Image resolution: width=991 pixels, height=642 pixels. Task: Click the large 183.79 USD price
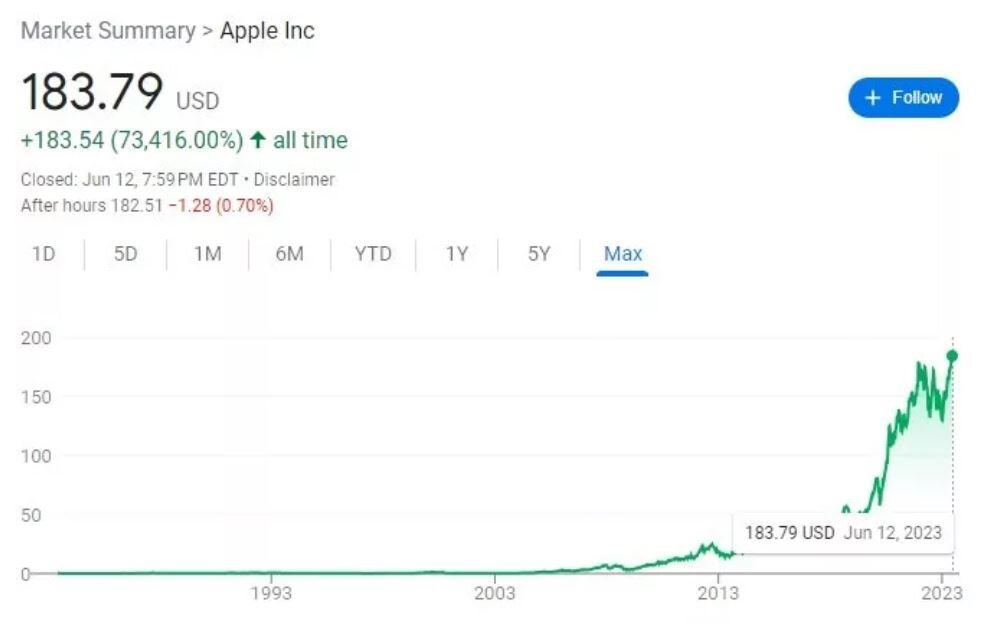[92, 93]
